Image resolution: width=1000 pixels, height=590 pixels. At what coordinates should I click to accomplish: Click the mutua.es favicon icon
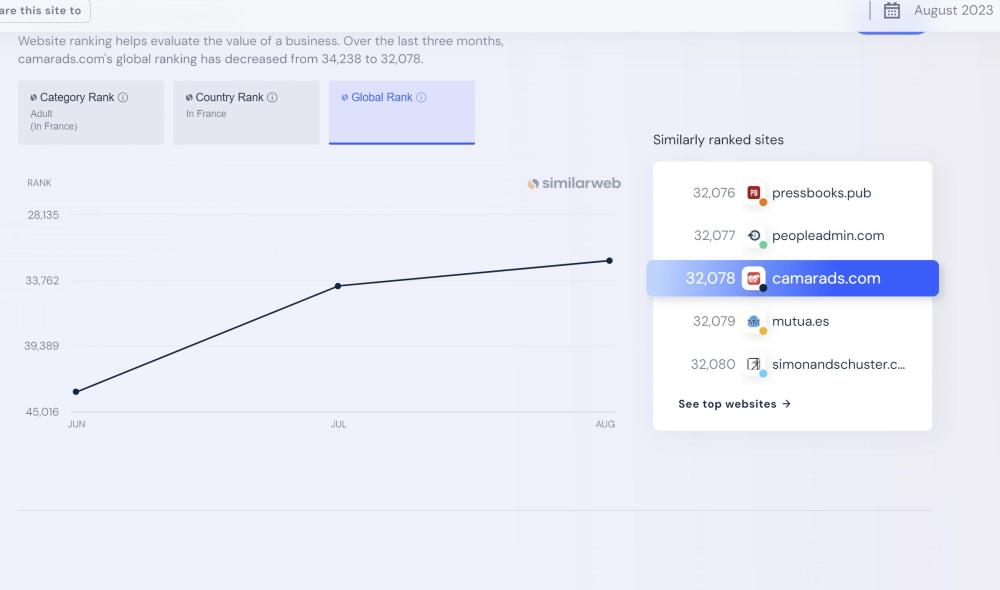[754, 322]
